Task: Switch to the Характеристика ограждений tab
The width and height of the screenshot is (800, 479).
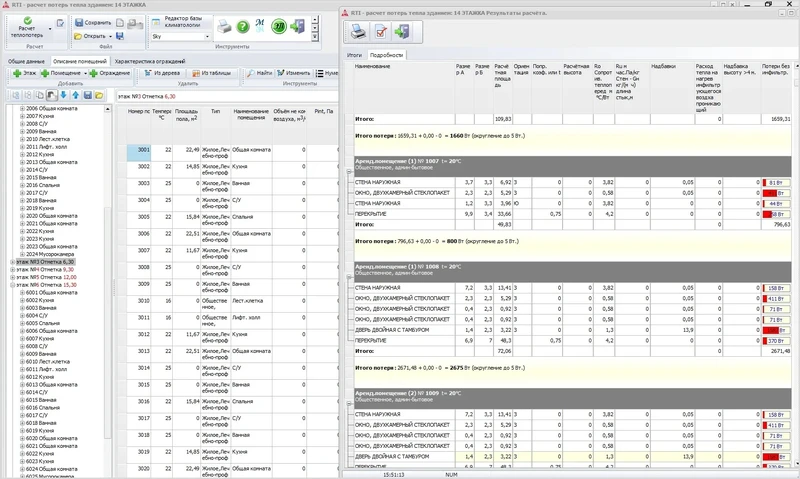Action: click(149, 61)
